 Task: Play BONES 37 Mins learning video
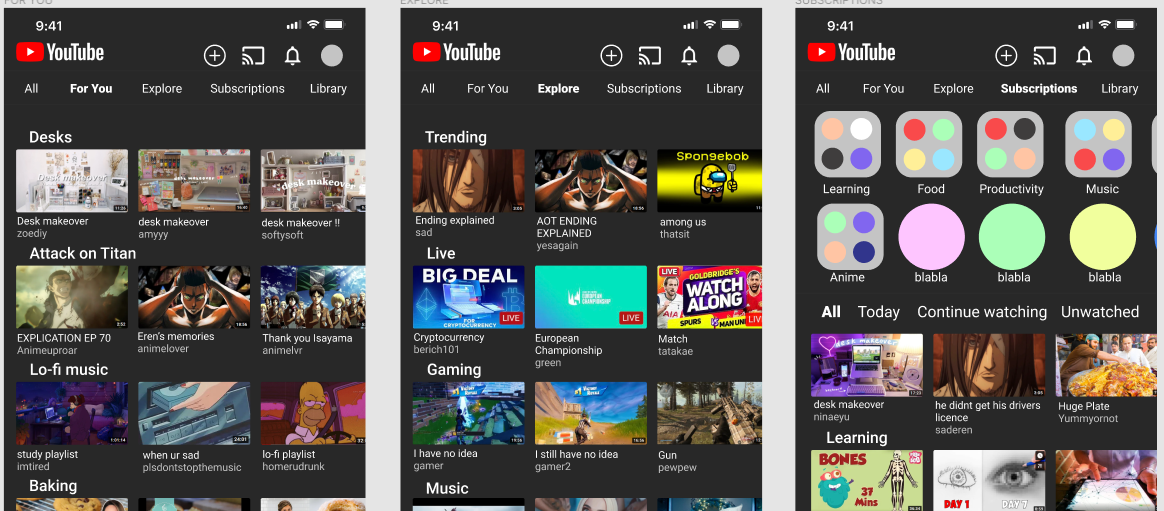(867, 480)
